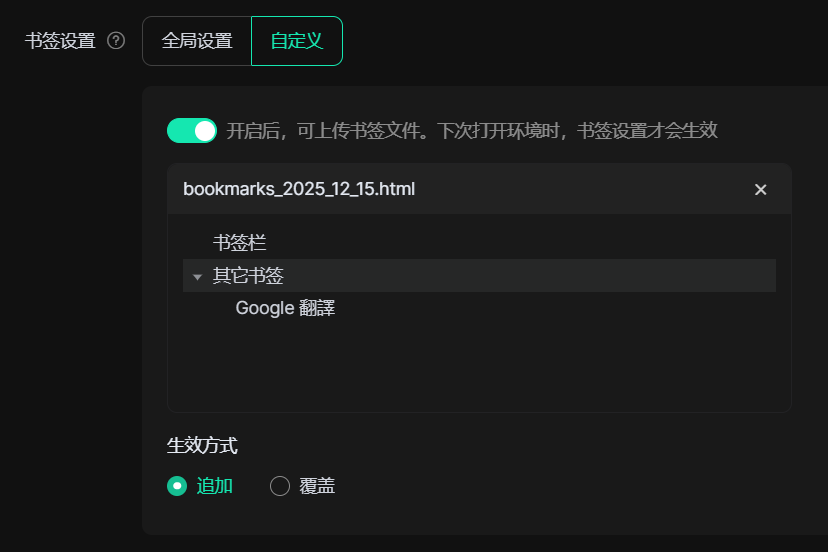Disable the bookmark upload toggle switch
828x552 pixels.
point(192,130)
